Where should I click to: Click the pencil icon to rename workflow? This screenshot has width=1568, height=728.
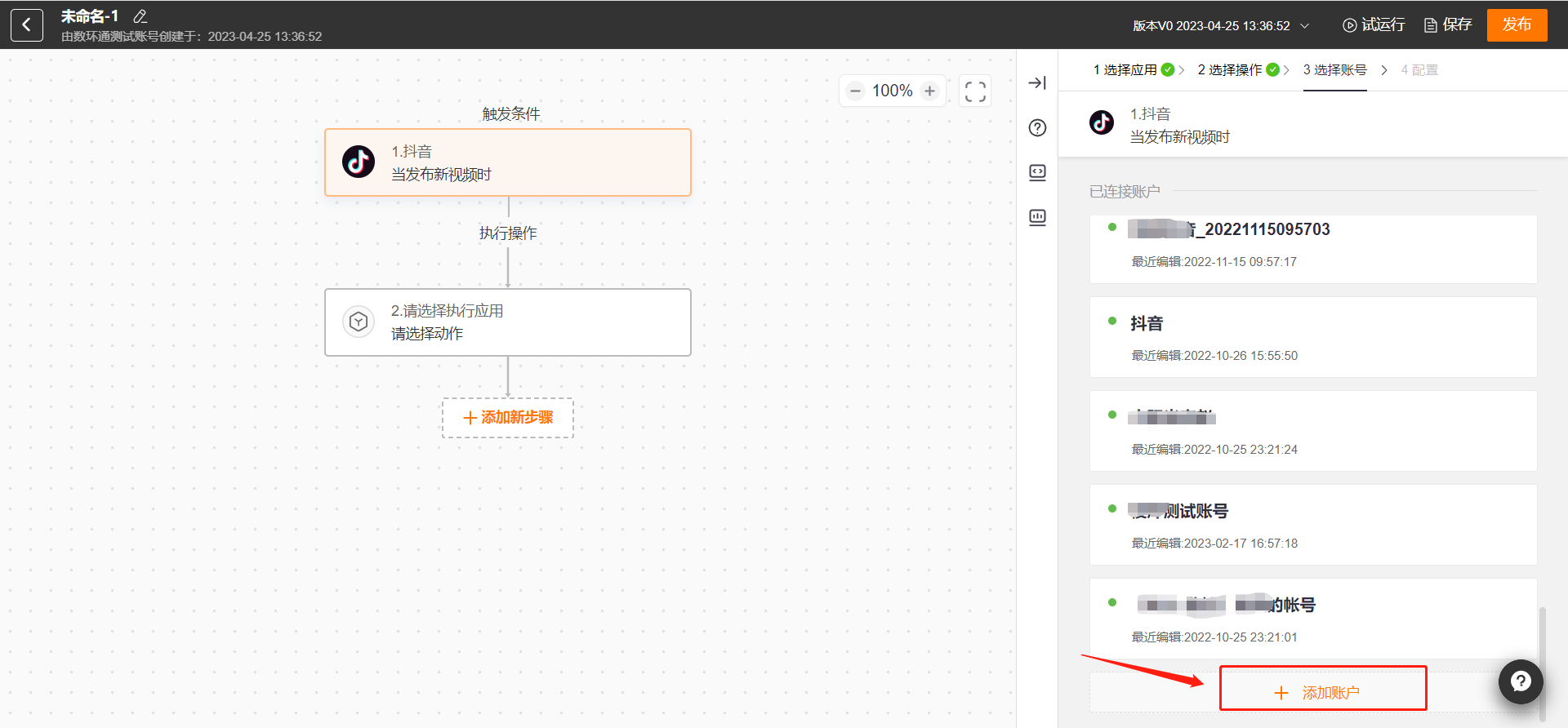(140, 16)
